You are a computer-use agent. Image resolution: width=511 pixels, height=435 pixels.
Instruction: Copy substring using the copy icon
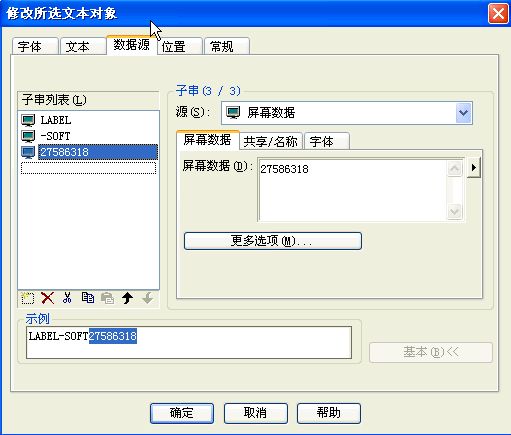pos(88,298)
